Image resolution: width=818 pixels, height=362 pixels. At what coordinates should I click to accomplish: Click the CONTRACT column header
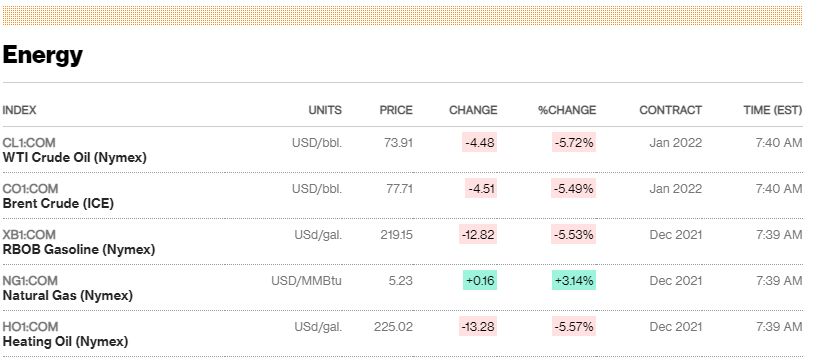click(670, 110)
